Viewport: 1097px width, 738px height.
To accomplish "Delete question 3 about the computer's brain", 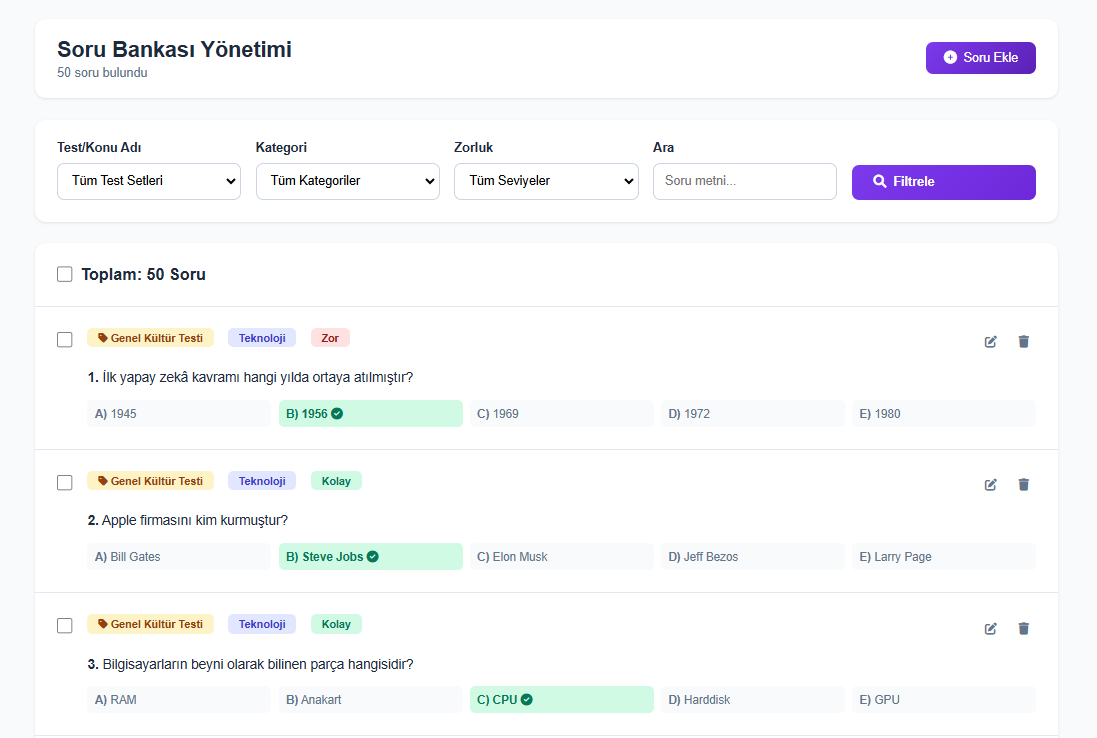I will [x=1024, y=628].
